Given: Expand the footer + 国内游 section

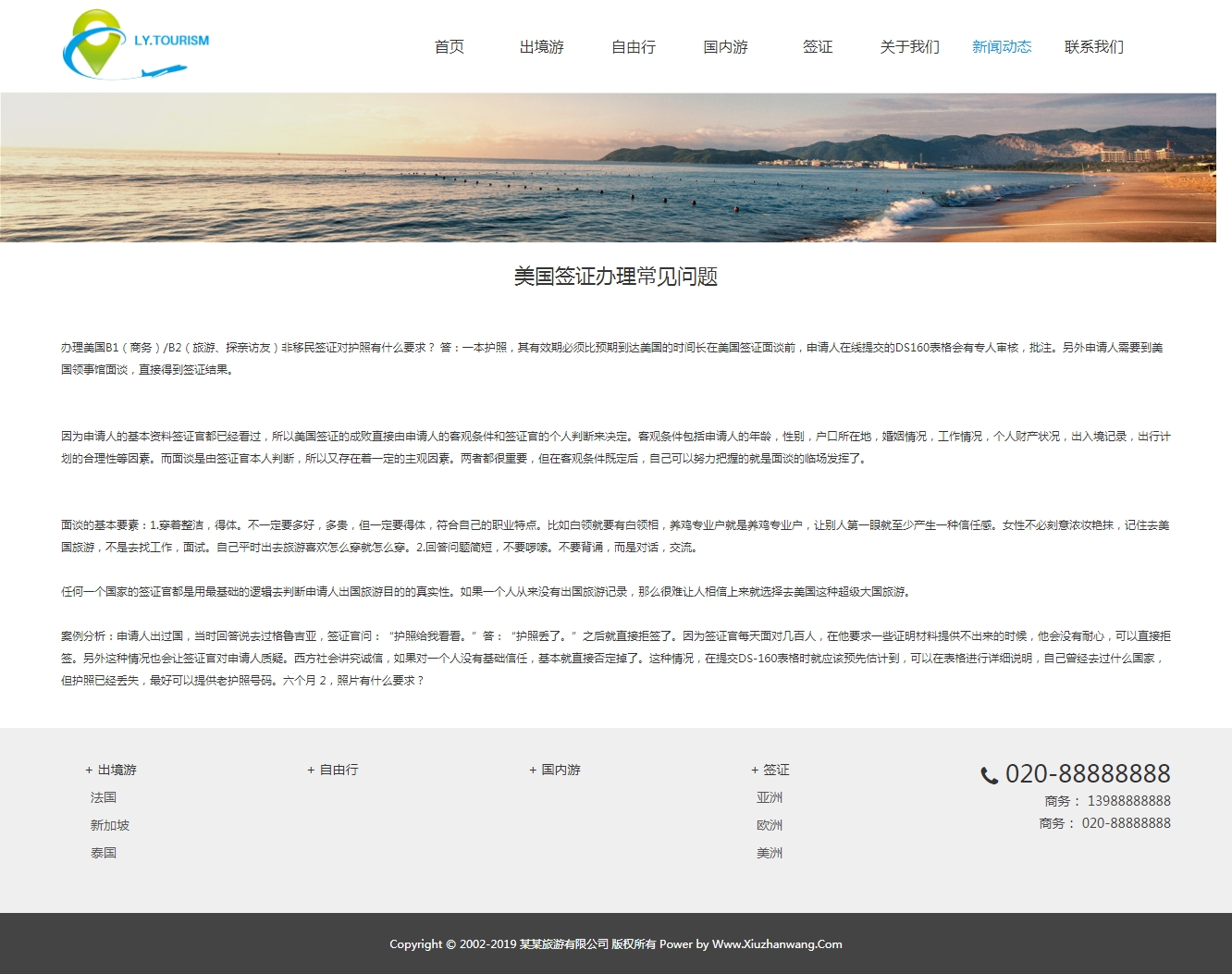Looking at the screenshot, I should click(x=555, y=770).
